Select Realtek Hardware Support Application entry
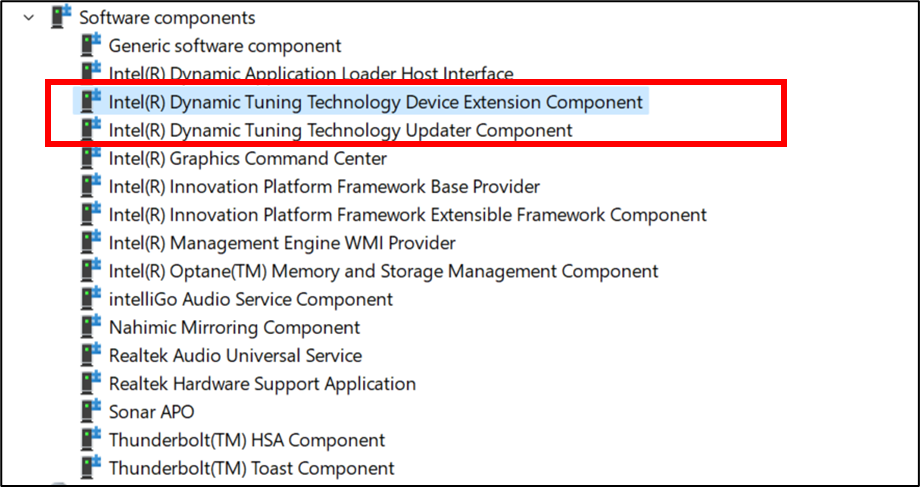Viewport: 920px width, 487px height. point(262,383)
